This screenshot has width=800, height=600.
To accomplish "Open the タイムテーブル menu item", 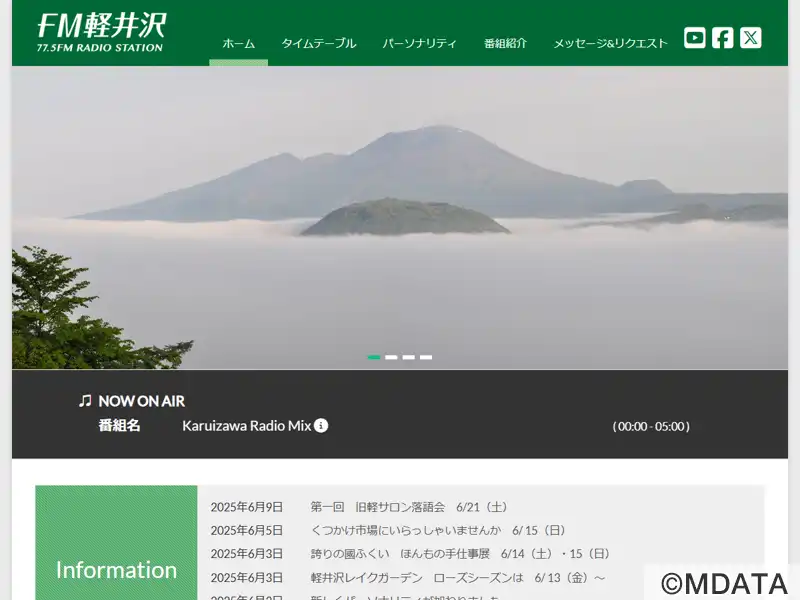I will pos(319,43).
